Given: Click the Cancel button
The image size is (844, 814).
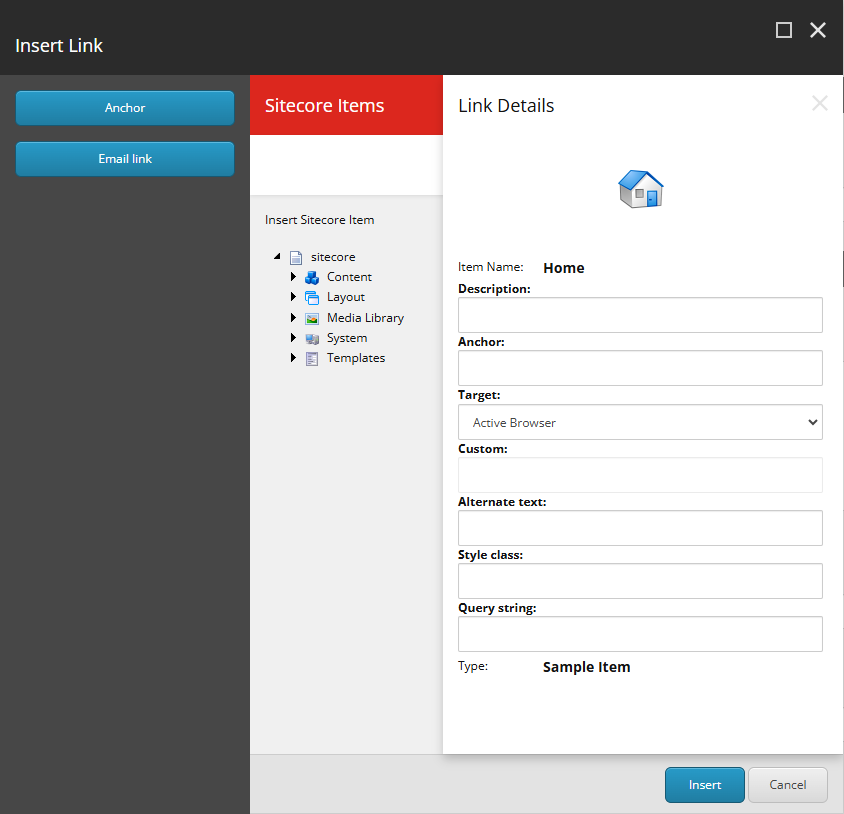Looking at the screenshot, I should (x=787, y=785).
